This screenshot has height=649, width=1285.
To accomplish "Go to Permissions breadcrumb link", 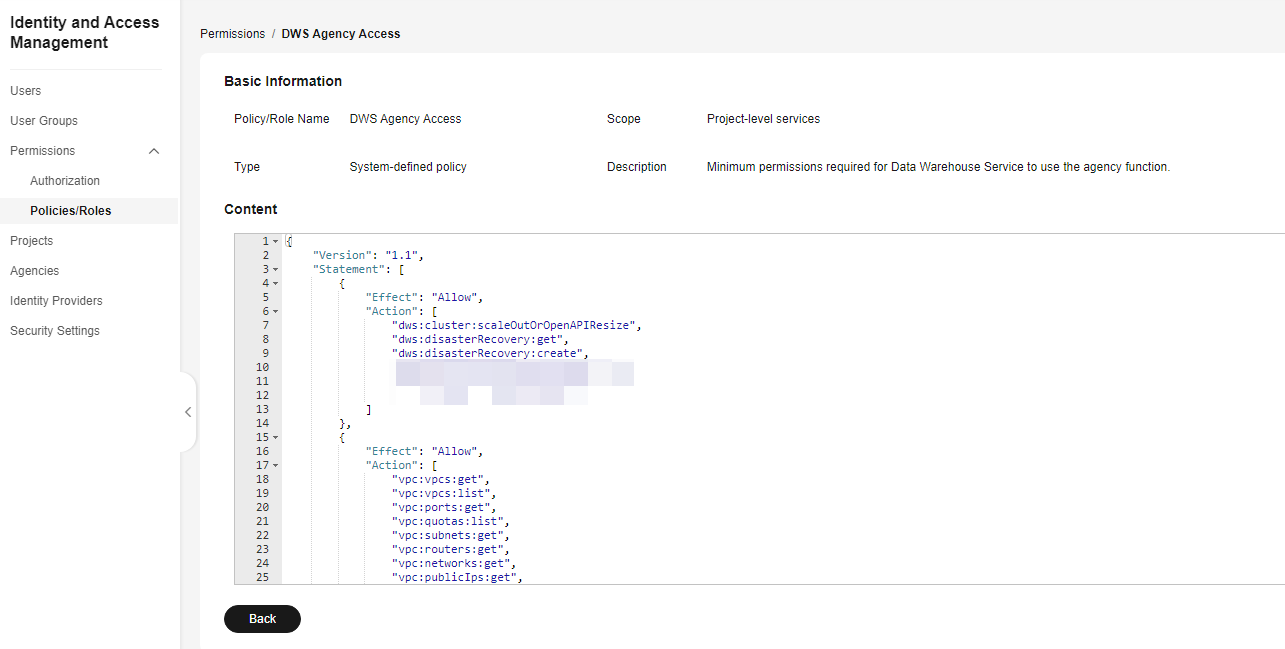I will pyautogui.click(x=232, y=34).
